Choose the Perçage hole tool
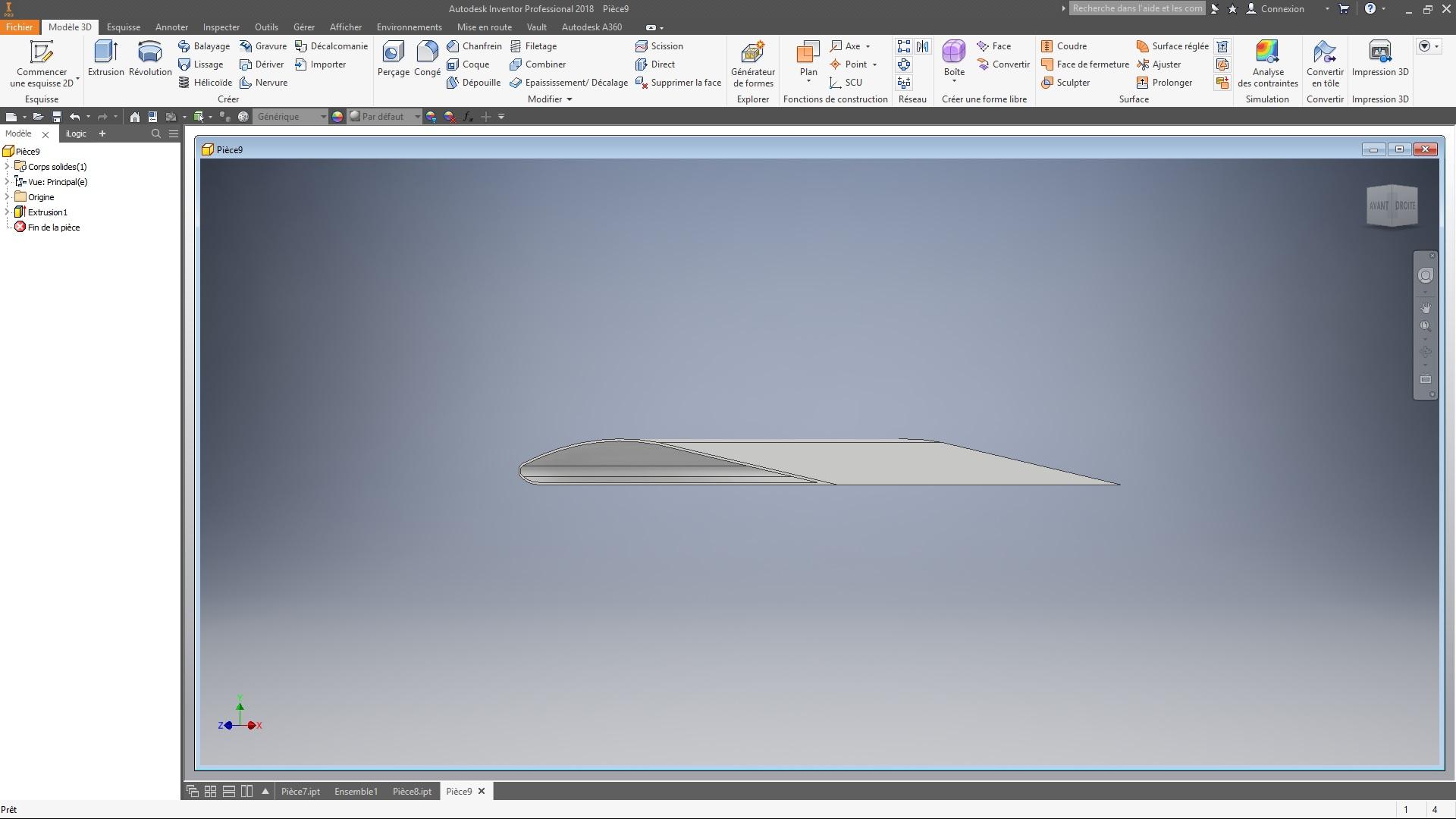Screen dimensions: 1456x819 click(x=393, y=58)
